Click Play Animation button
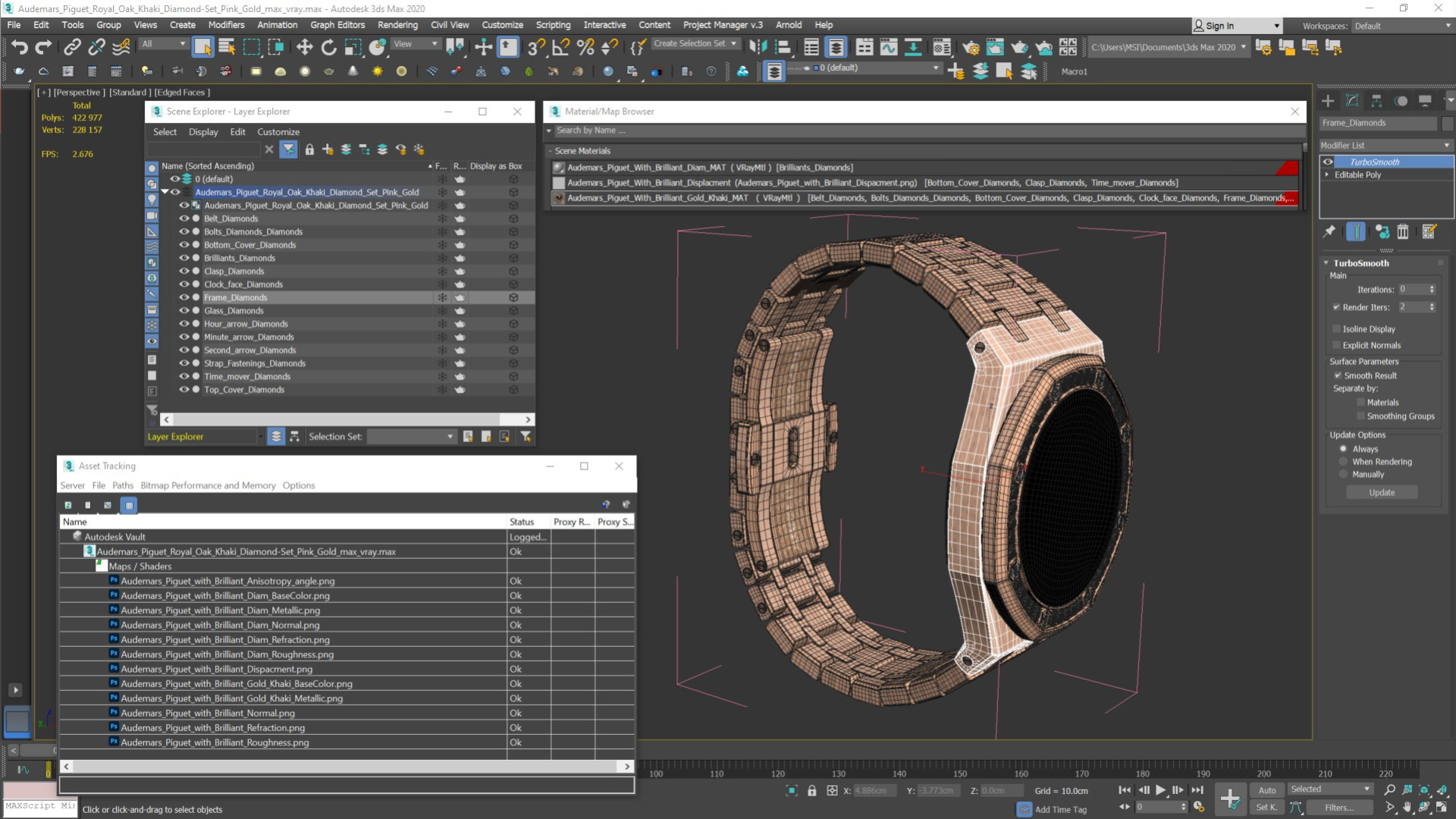The image size is (1456, 819). click(1160, 790)
